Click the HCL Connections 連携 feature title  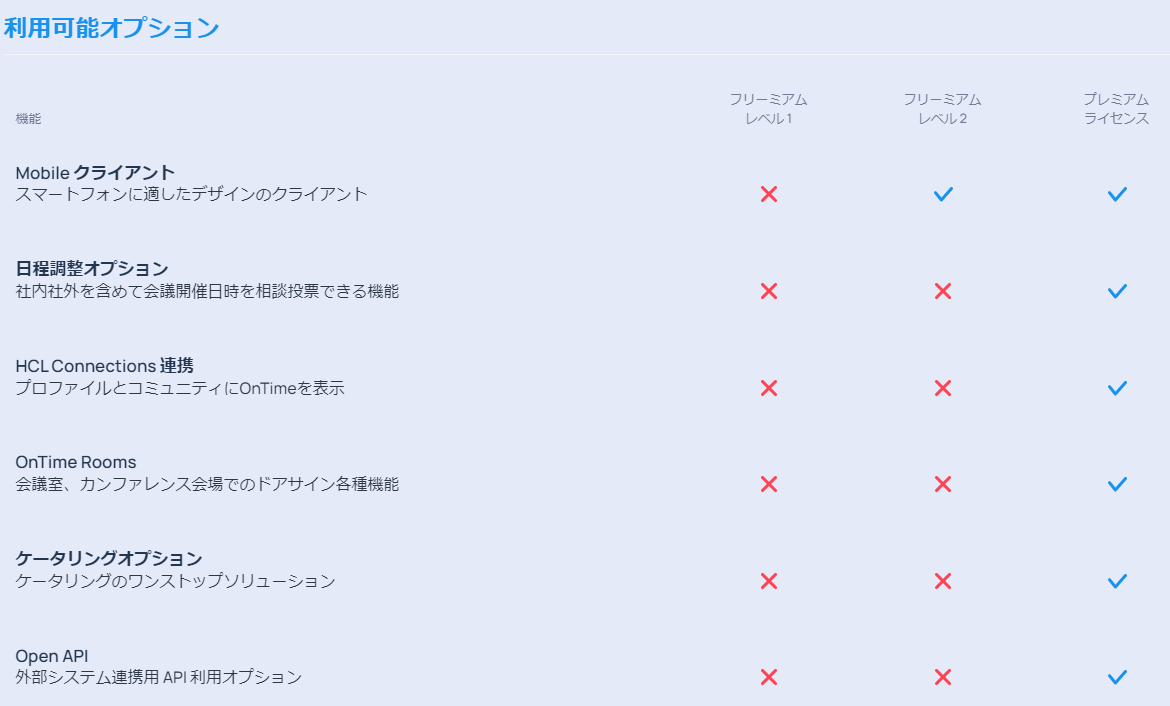click(x=104, y=366)
